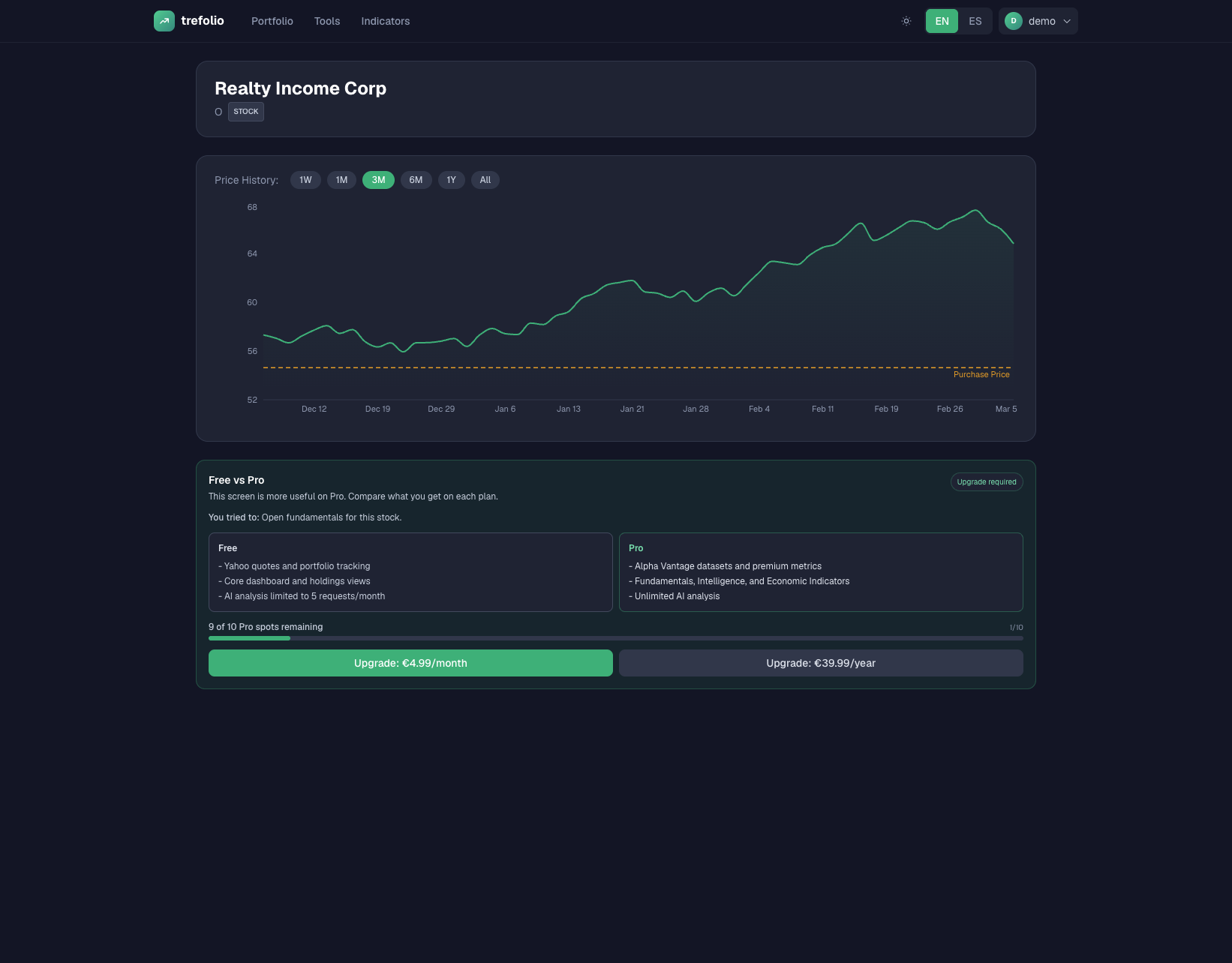
Task: Open the demo account dropdown
Action: coord(1066,21)
